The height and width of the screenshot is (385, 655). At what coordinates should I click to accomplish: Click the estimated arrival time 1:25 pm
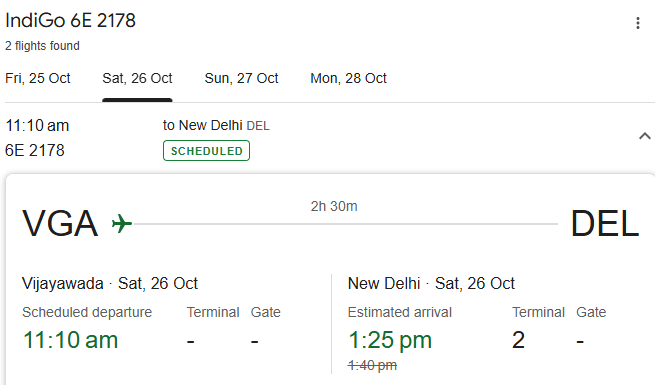pos(390,340)
